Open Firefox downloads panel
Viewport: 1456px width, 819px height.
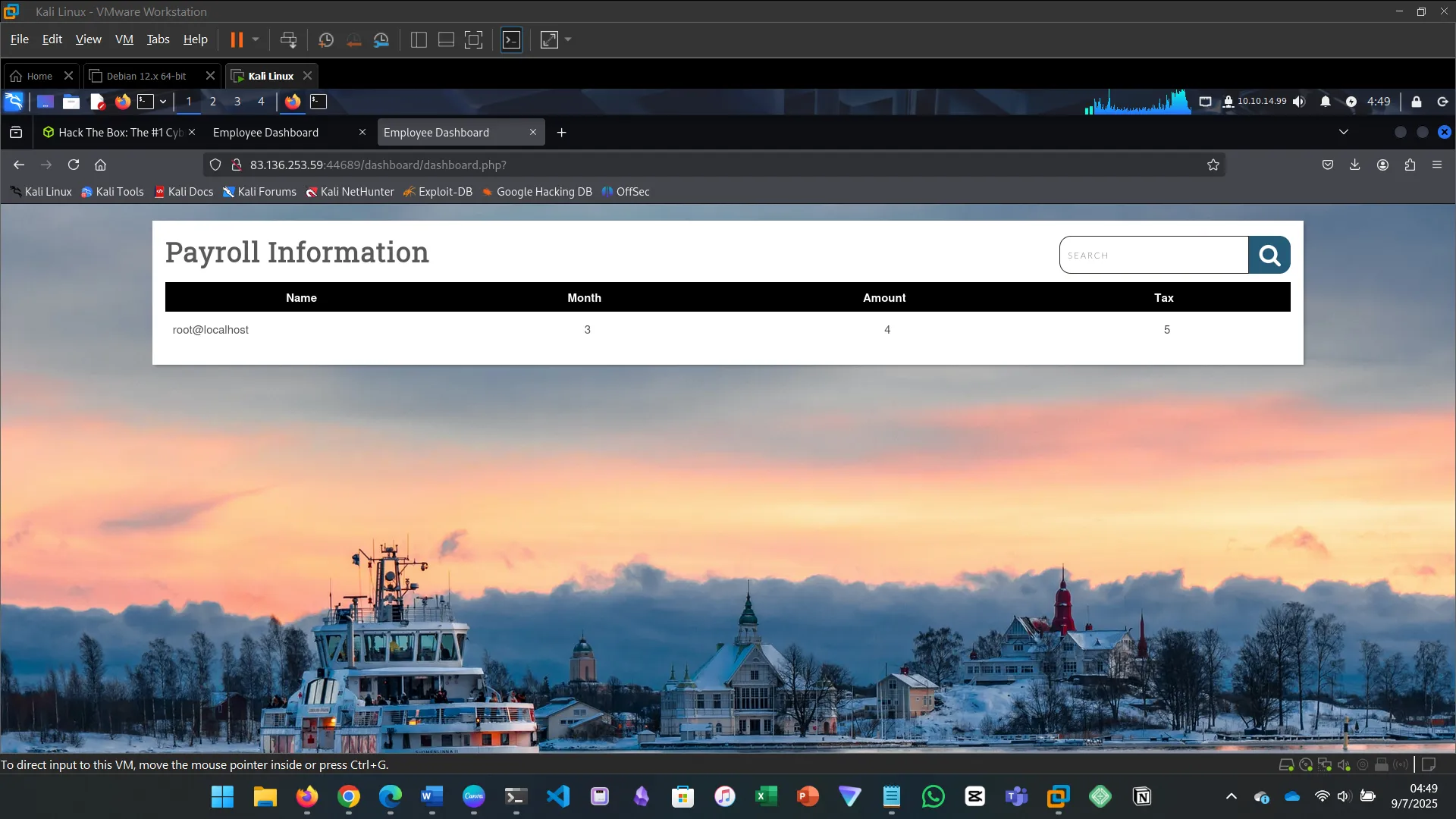click(x=1354, y=165)
